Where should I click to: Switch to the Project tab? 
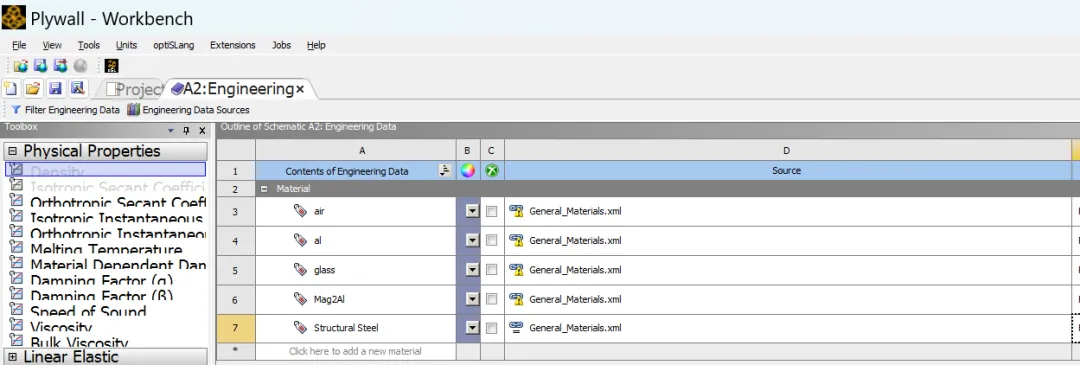point(134,89)
